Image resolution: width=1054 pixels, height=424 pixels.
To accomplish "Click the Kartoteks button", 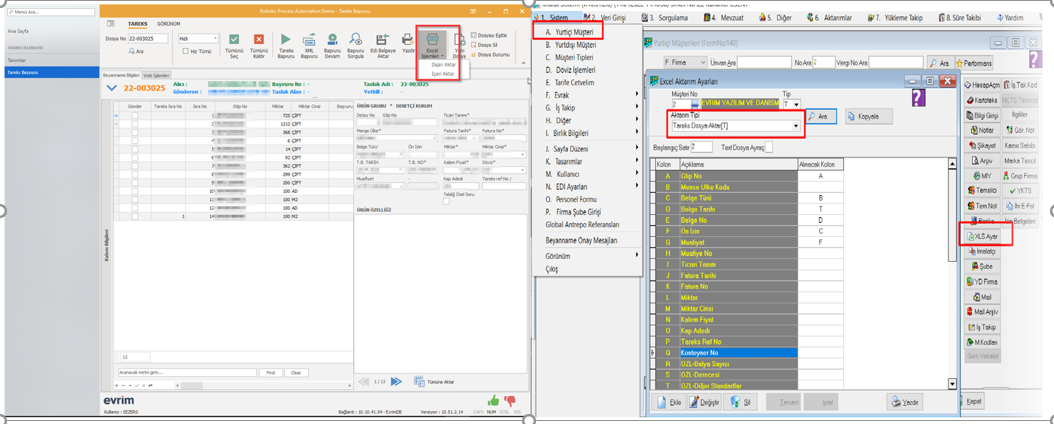I will coord(982,100).
